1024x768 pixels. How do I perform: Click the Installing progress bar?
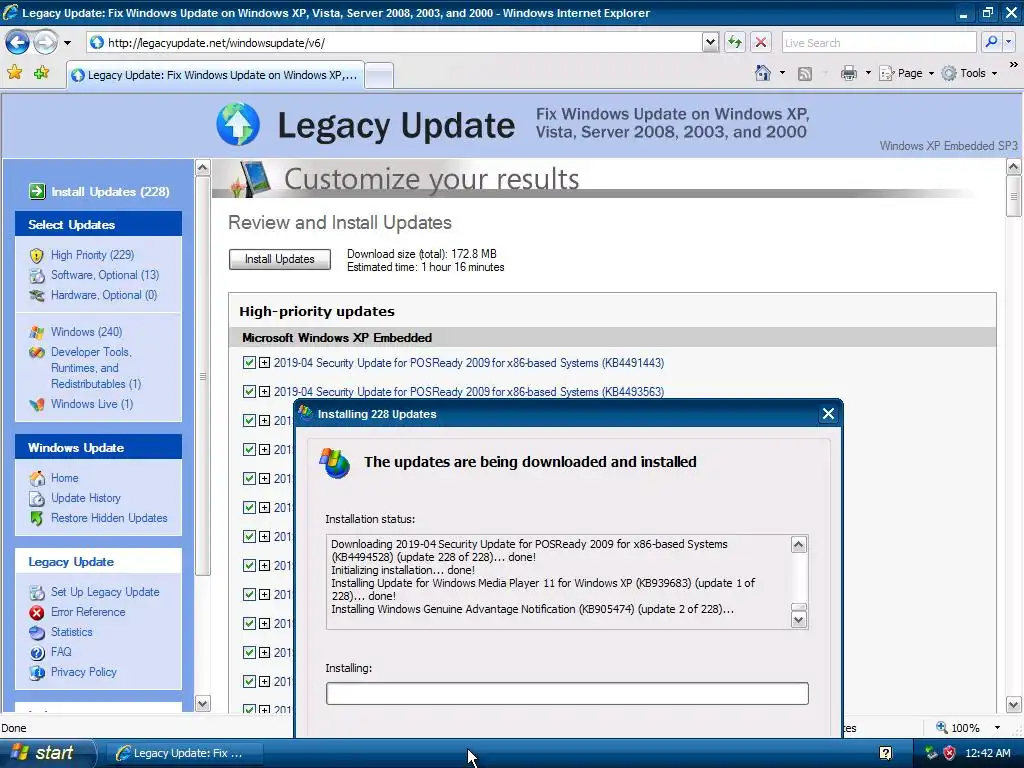[567, 693]
